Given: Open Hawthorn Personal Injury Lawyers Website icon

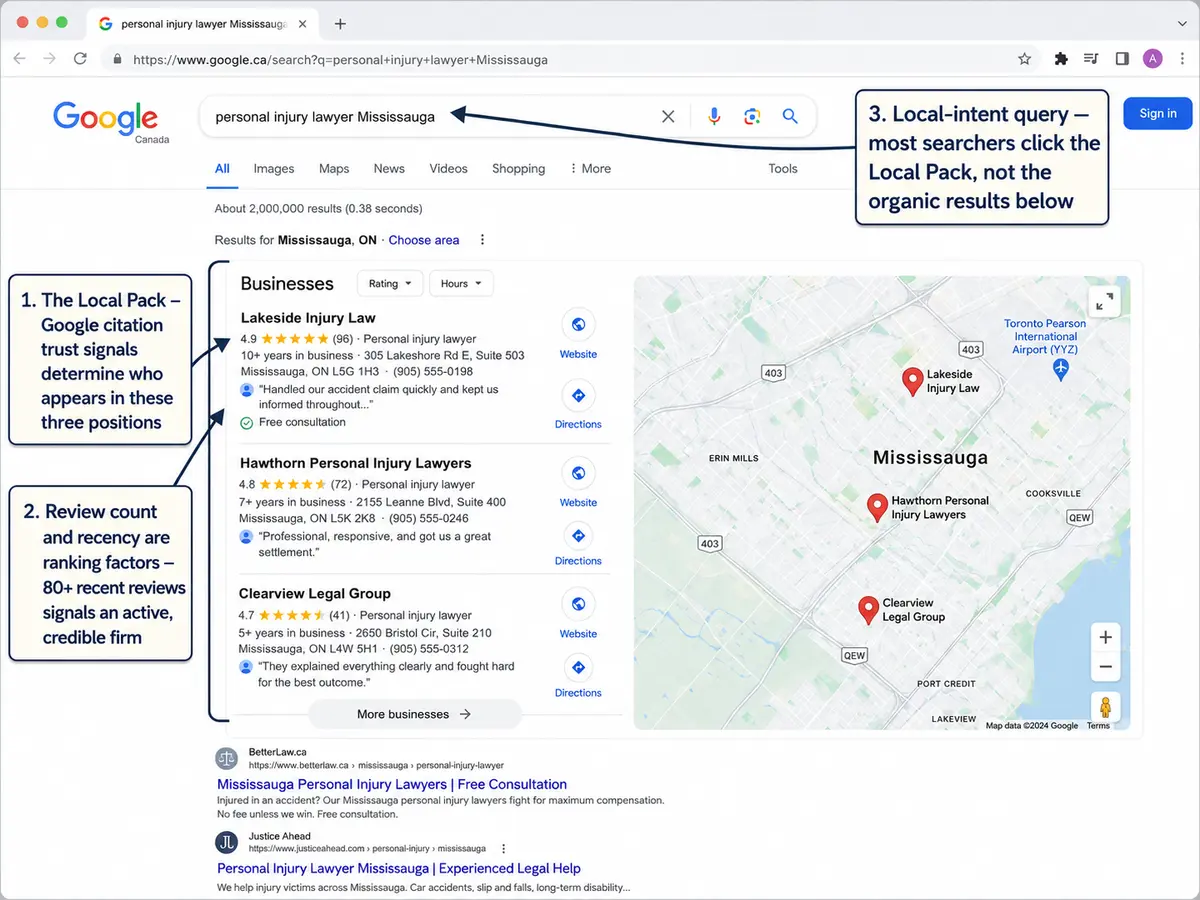Looking at the screenshot, I should point(578,473).
